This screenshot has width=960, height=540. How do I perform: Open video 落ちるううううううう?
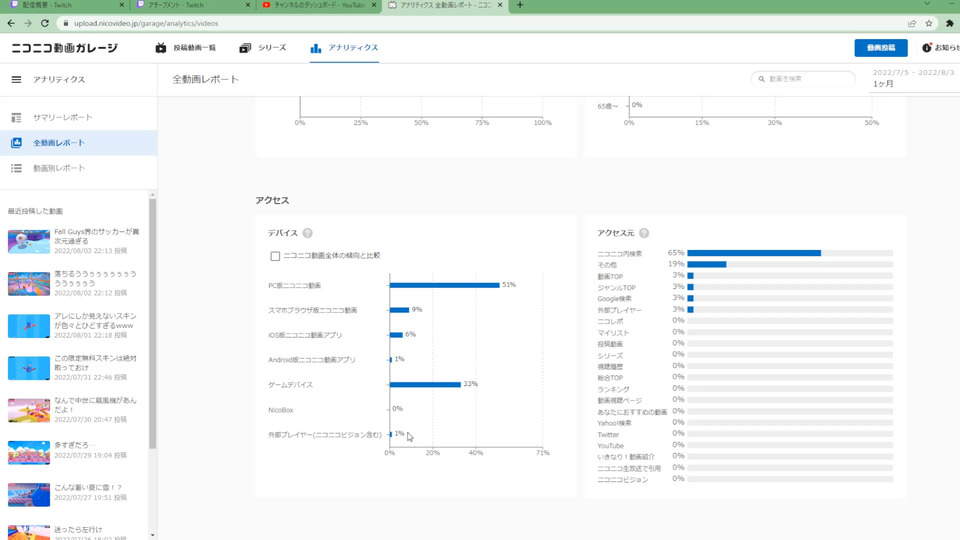click(x=95, y=279)
